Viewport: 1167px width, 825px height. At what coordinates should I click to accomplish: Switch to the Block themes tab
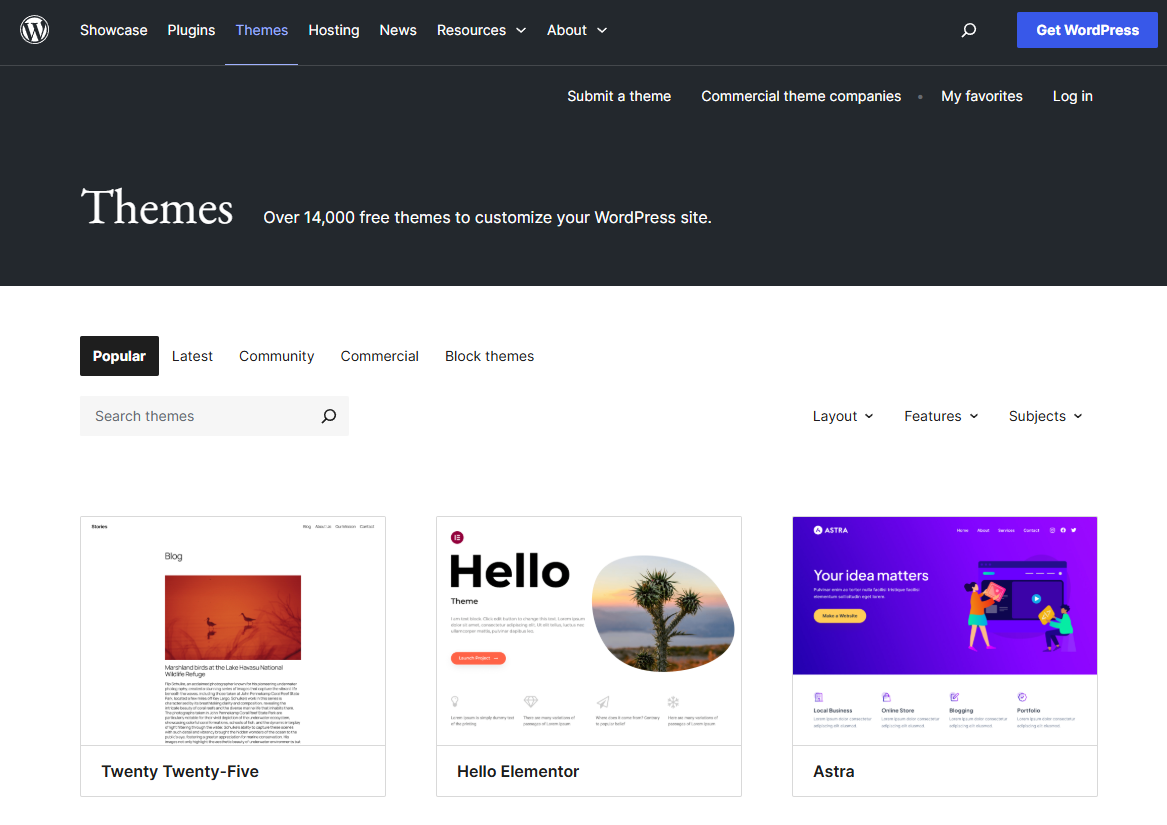click(489, 356)
